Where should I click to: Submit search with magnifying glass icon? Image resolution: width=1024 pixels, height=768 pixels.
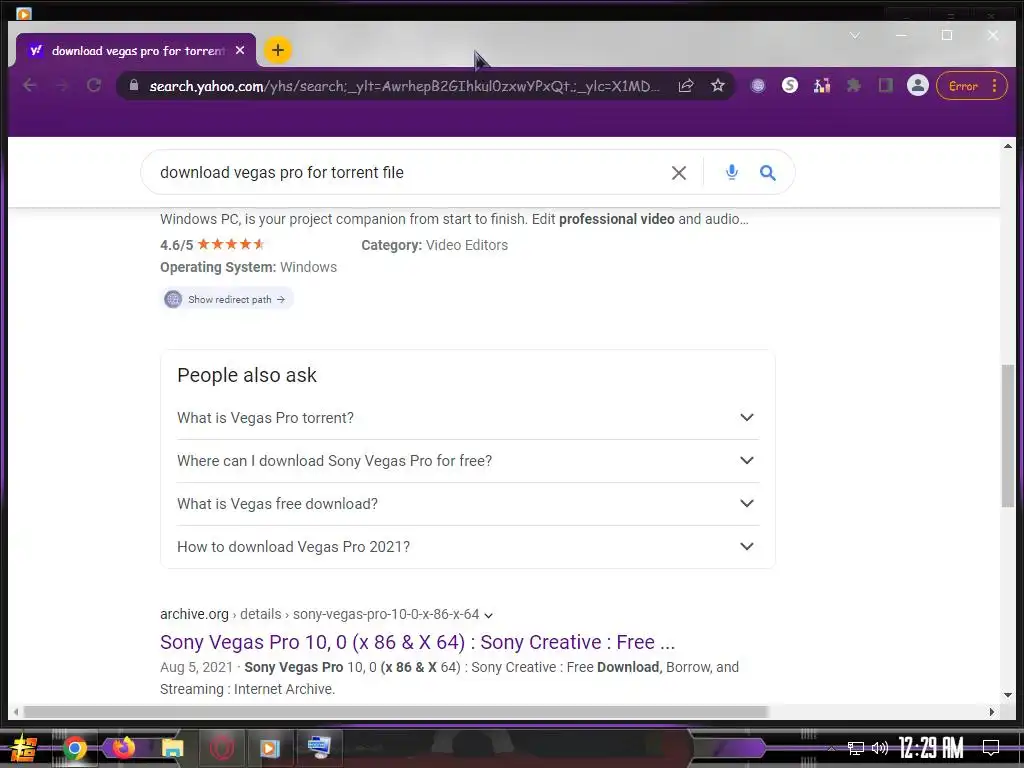click(x=767, y=172)
